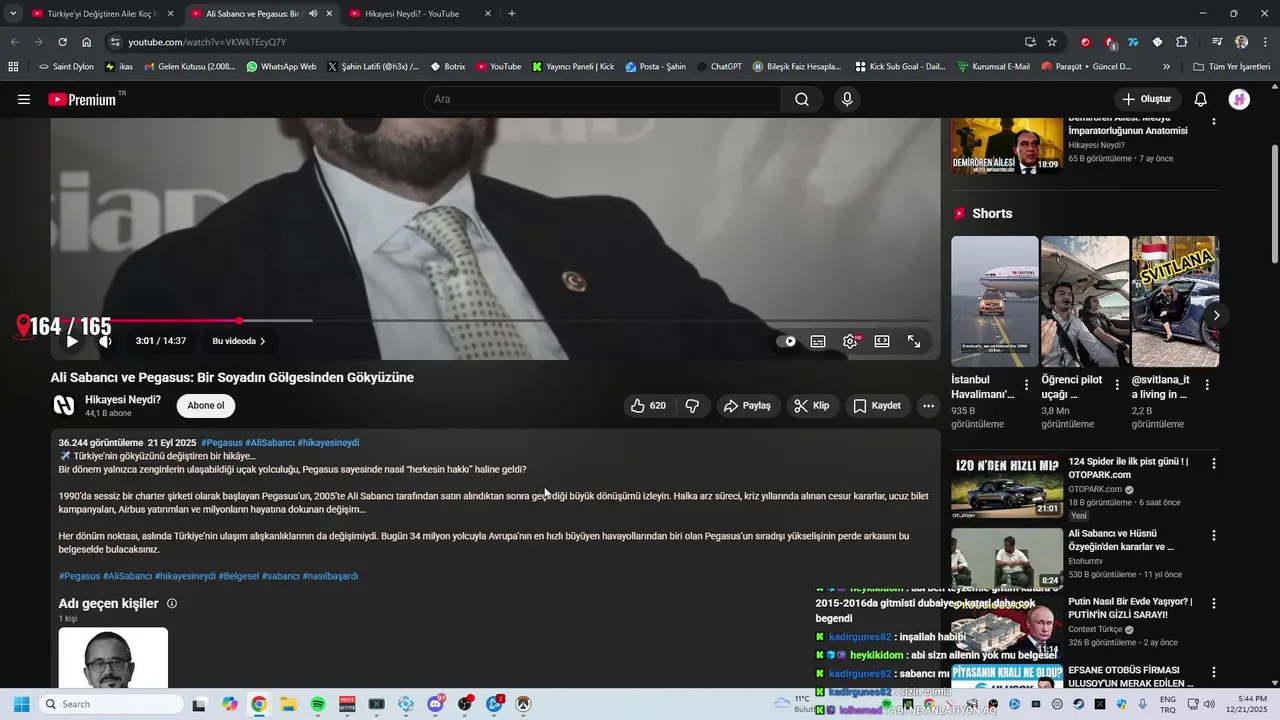Save the video with Kaydet
The width and height of the screenshot is (1280, 720).
click(x=877, y=406)
